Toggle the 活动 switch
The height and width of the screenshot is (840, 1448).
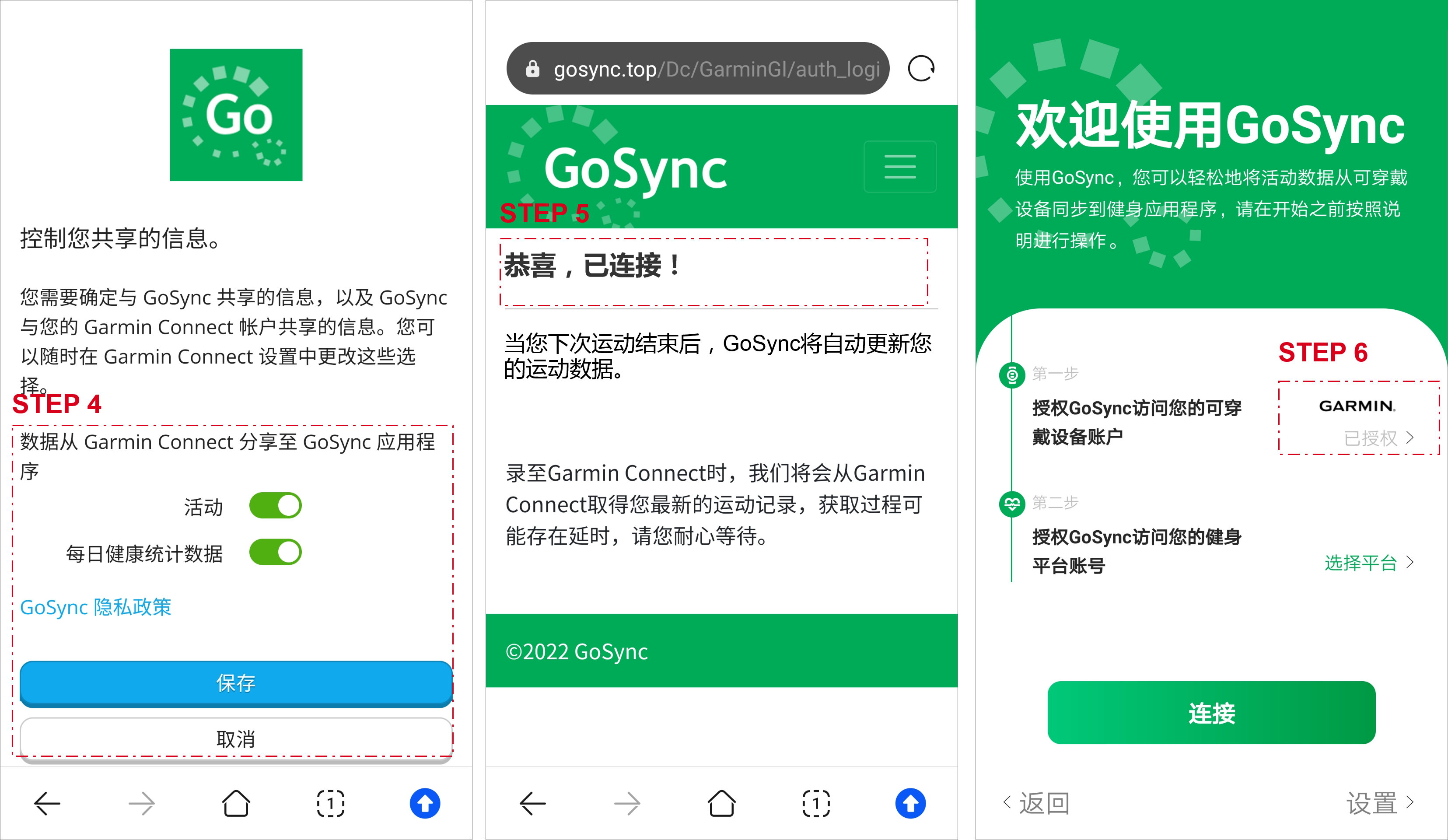(275, 506)
